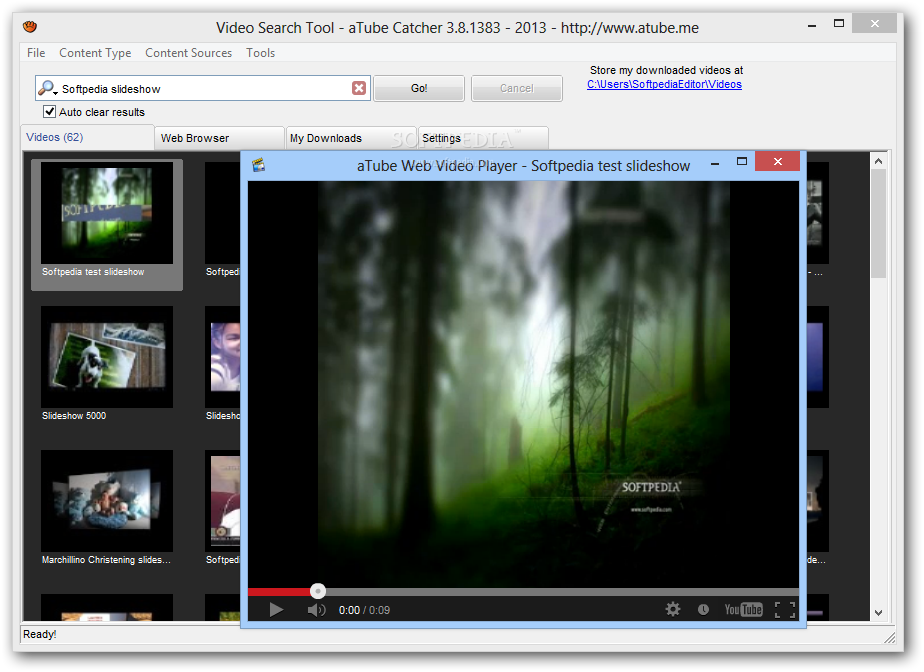Click the Go! button
This screenshot has height=672, width=924.
[419, 88]
